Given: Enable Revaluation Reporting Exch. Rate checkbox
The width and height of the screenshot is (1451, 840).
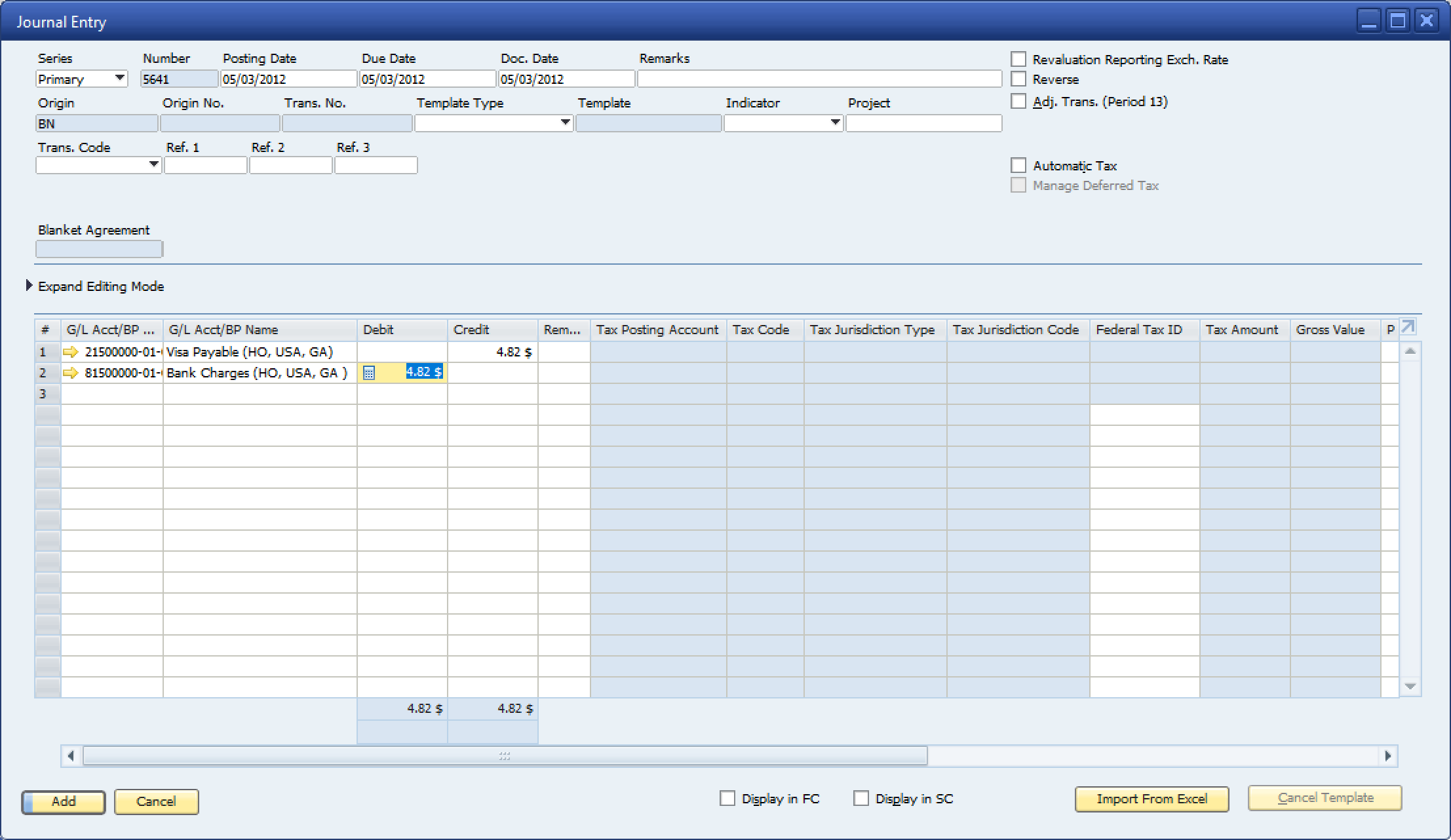Looking at the screenshot, I should pos(1018,60).
